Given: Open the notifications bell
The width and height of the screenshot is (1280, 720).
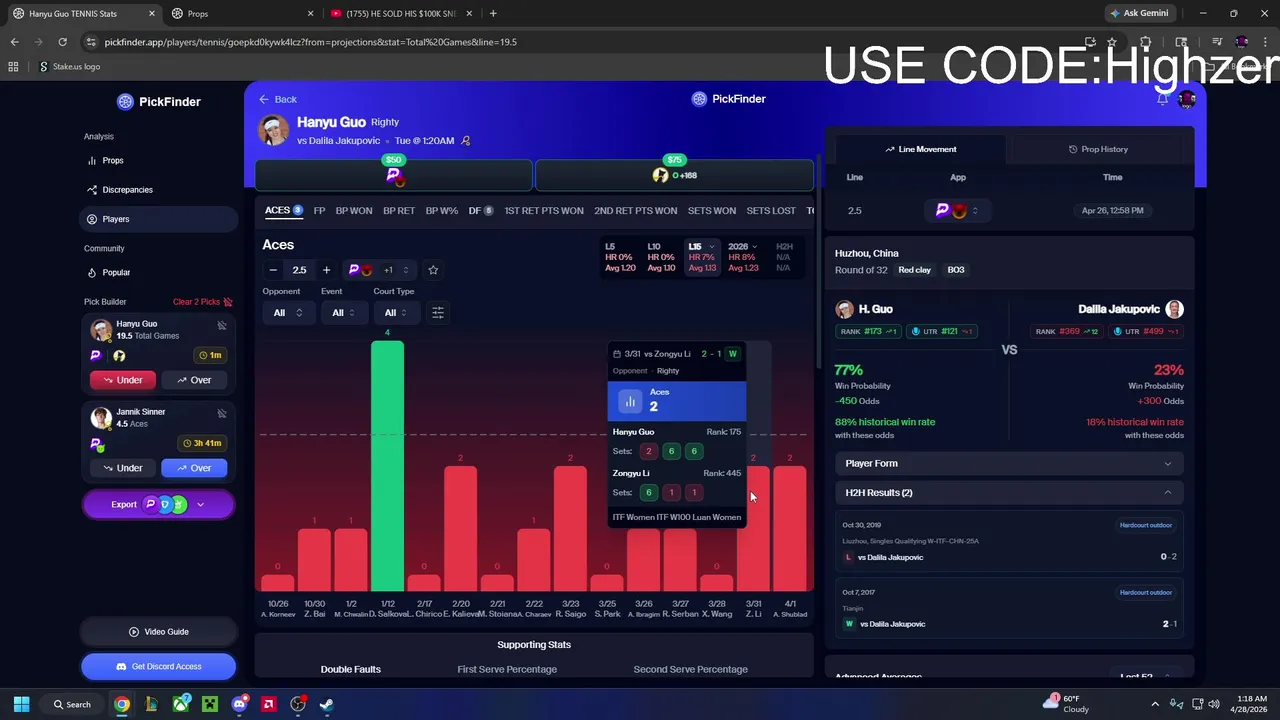Looking at the screenshot, I should pyautogui.click(x=1162, y=99).
